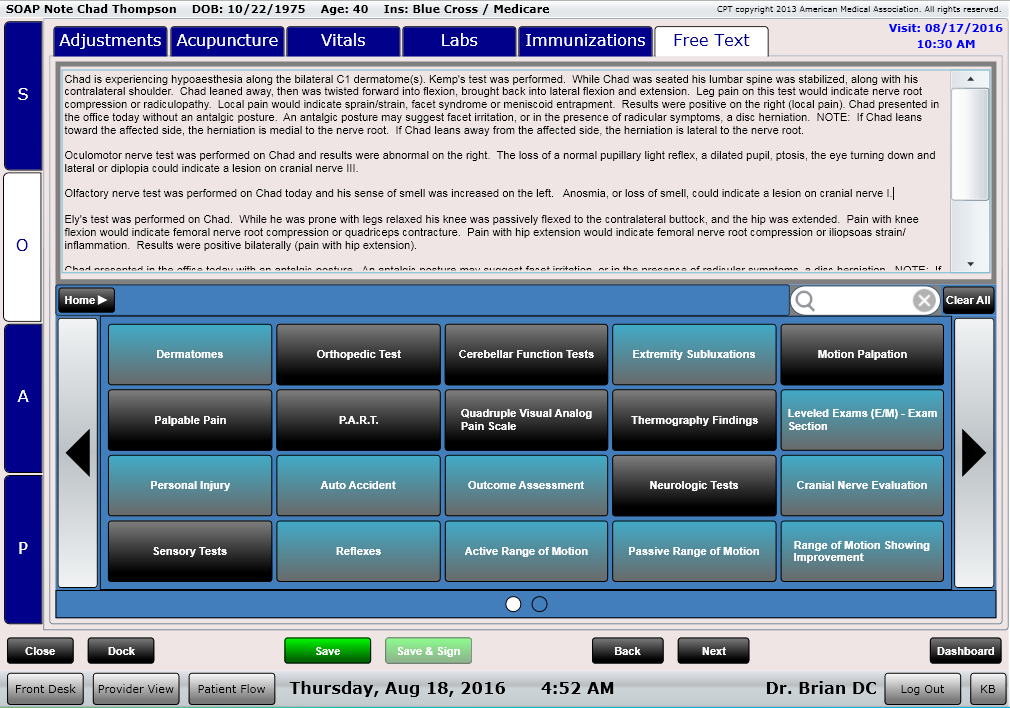Switch to second page indicator dot
This screenshot has height=708, width=1010.
(539, 604)
